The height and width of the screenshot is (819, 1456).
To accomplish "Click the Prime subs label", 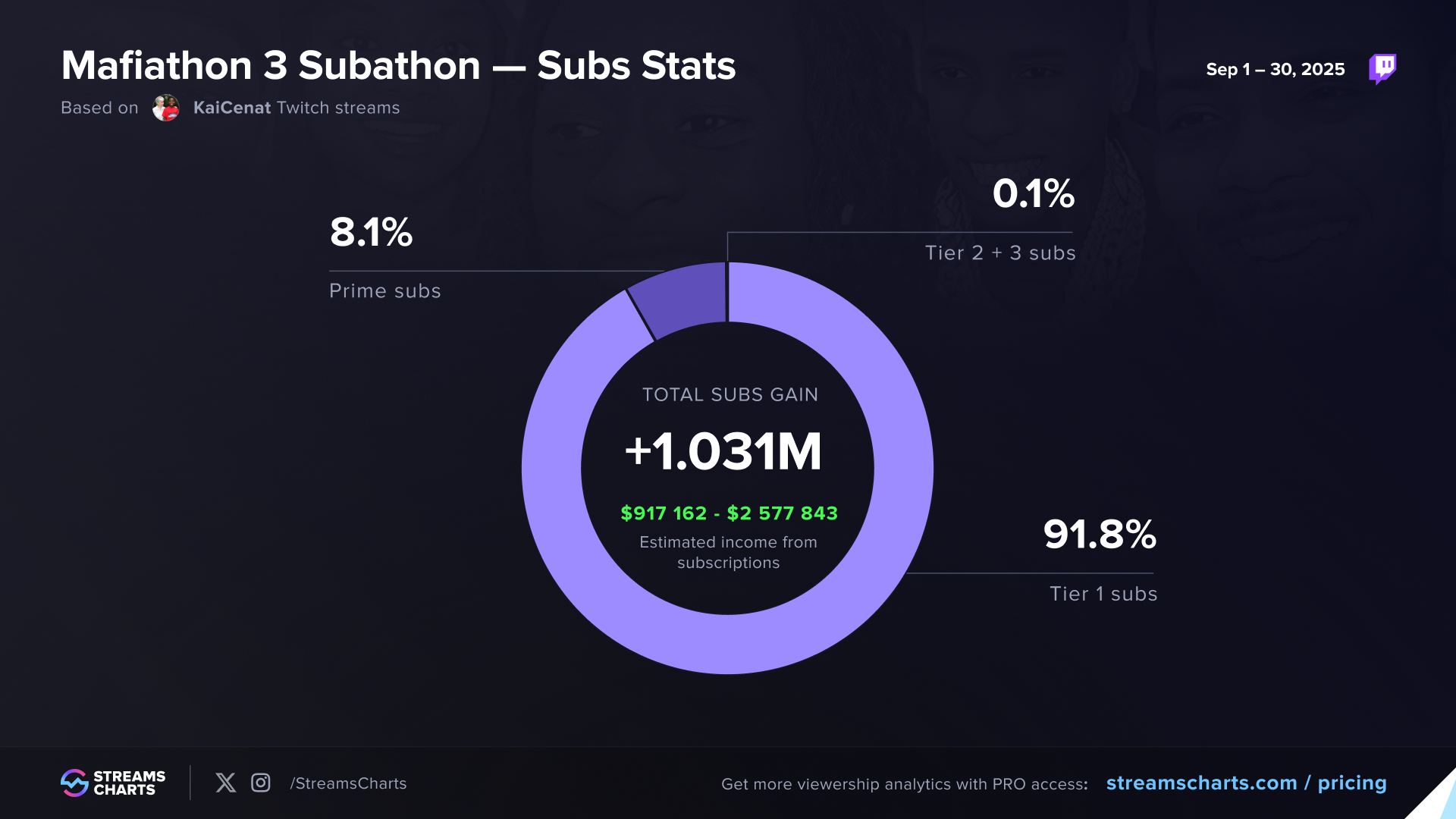I will 384,291.
